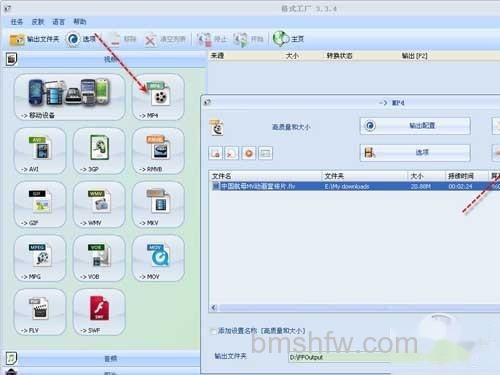Choose the -> AVI conversion tile
This screenshot has height=375, width=500.
click(40, 151)
